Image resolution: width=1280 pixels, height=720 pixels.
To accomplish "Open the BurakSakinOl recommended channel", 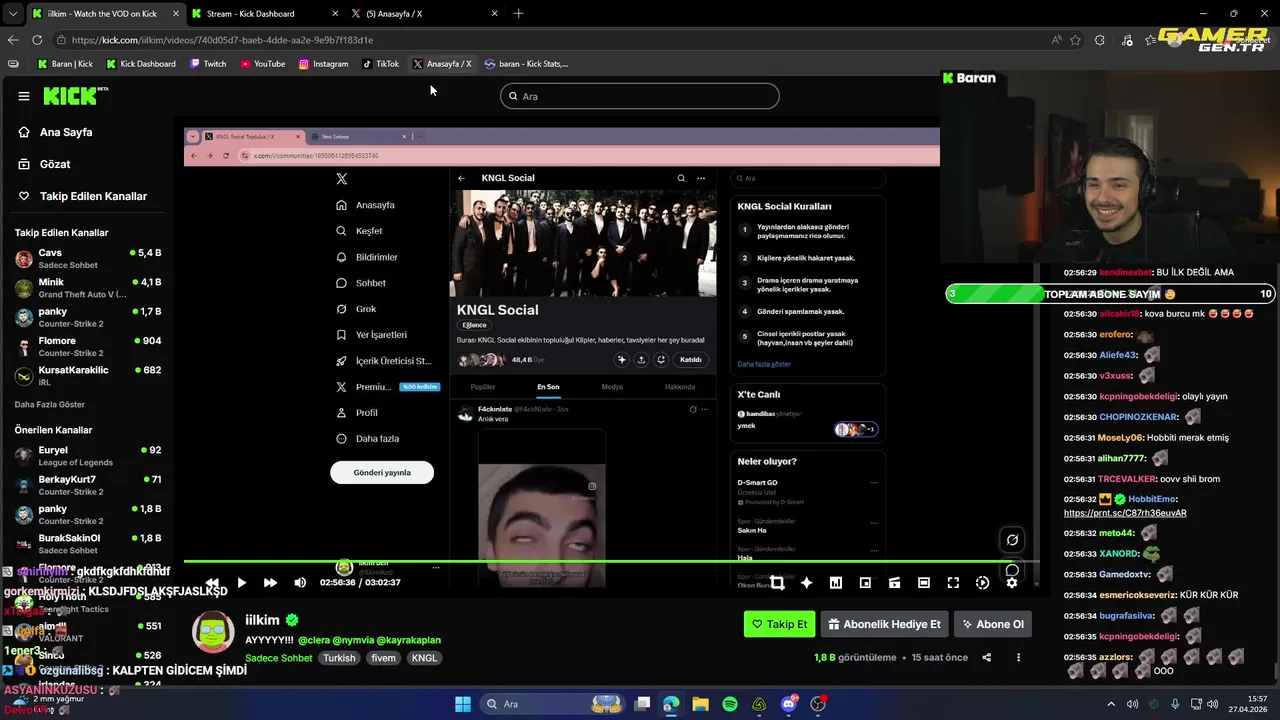I will pos(88,543).
